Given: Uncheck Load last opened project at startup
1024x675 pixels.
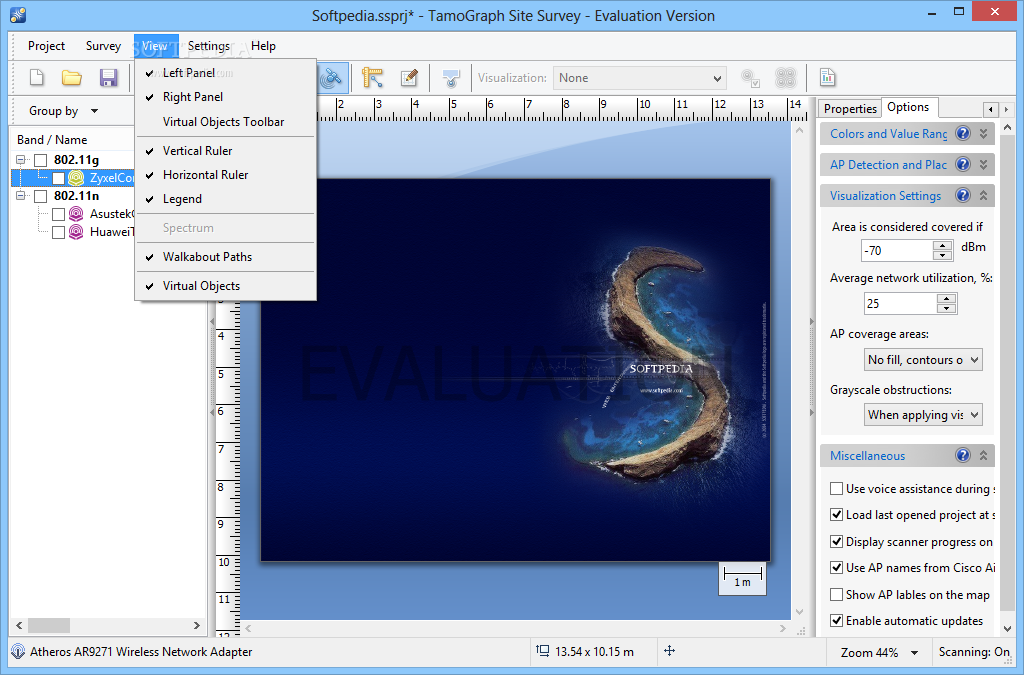Looking at the screenshot, I should (836, 514).
